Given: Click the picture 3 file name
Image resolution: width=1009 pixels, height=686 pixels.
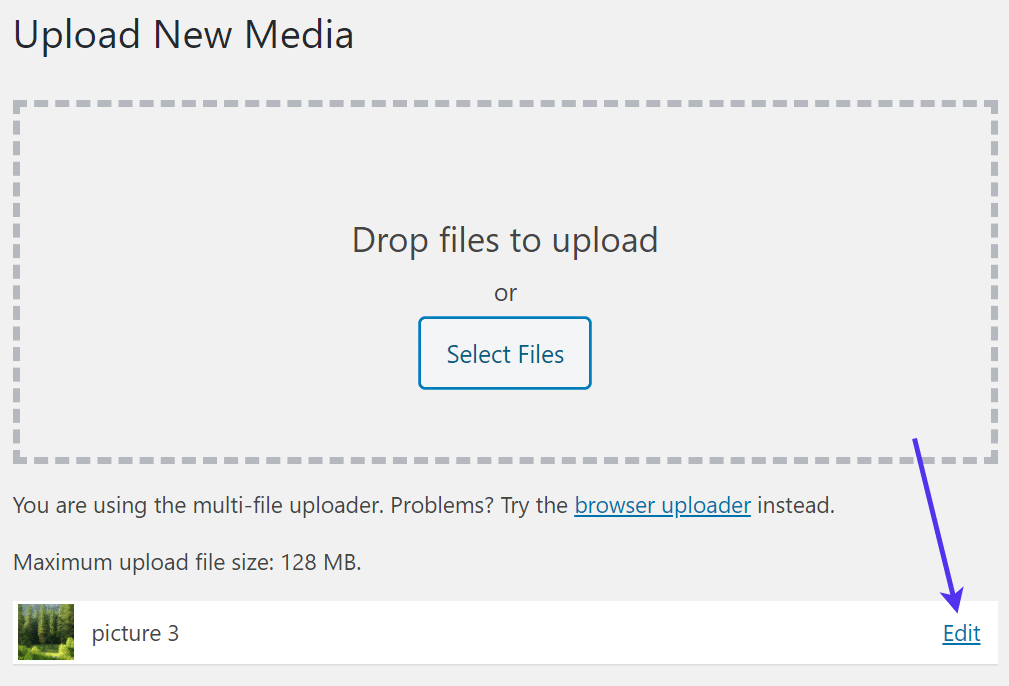Looking at the screenshot, I should click(135, 633).
